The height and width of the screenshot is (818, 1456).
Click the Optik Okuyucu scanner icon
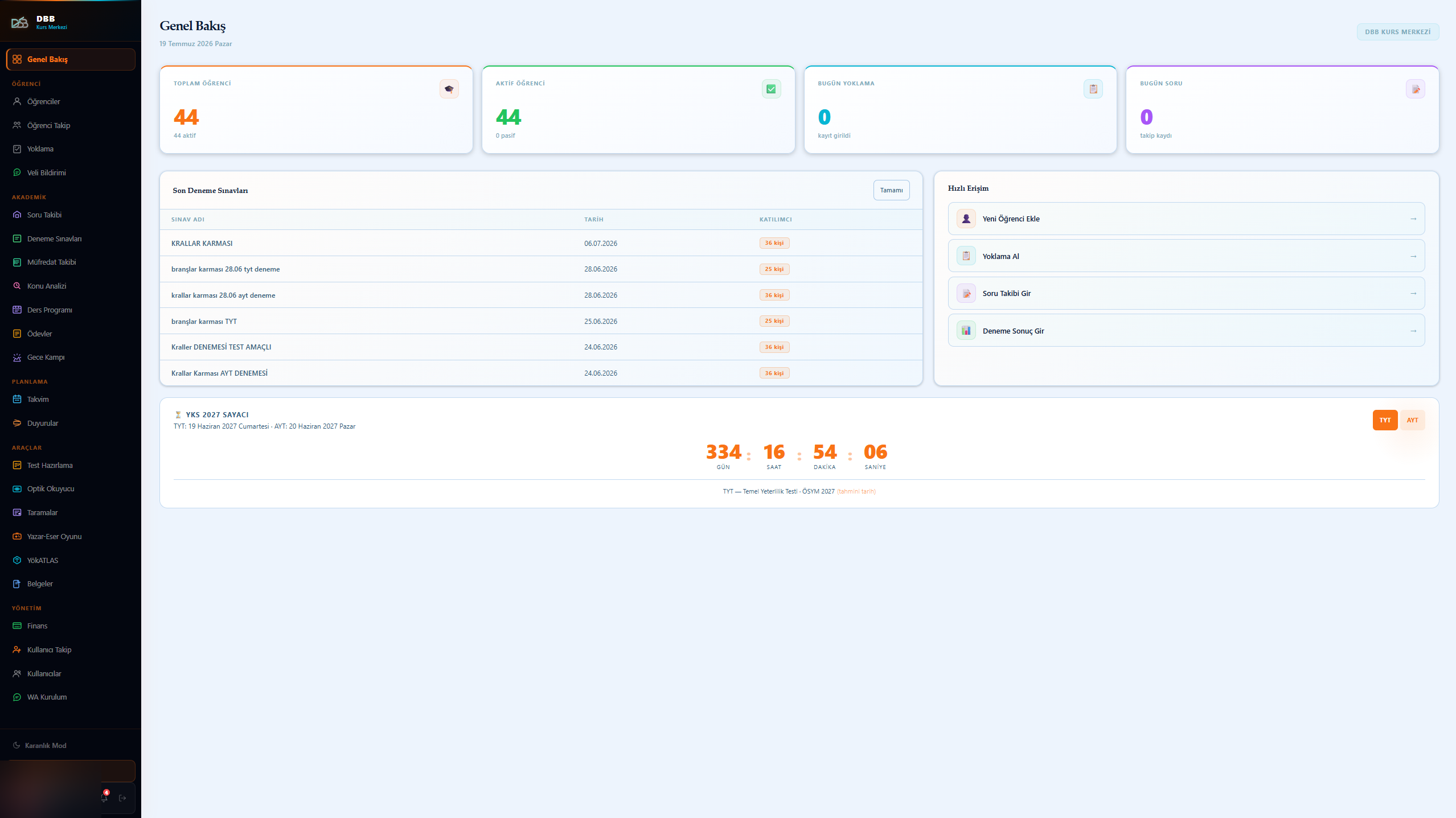click(x=17, y=488)
